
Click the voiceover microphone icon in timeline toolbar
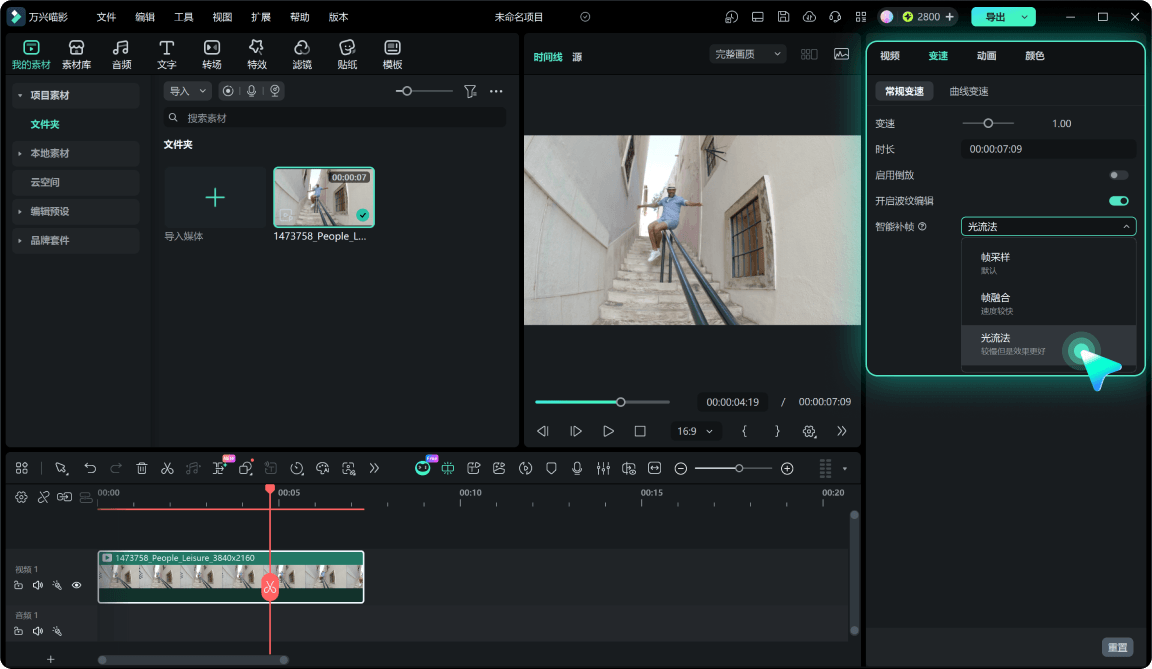(x=577, y=469)
